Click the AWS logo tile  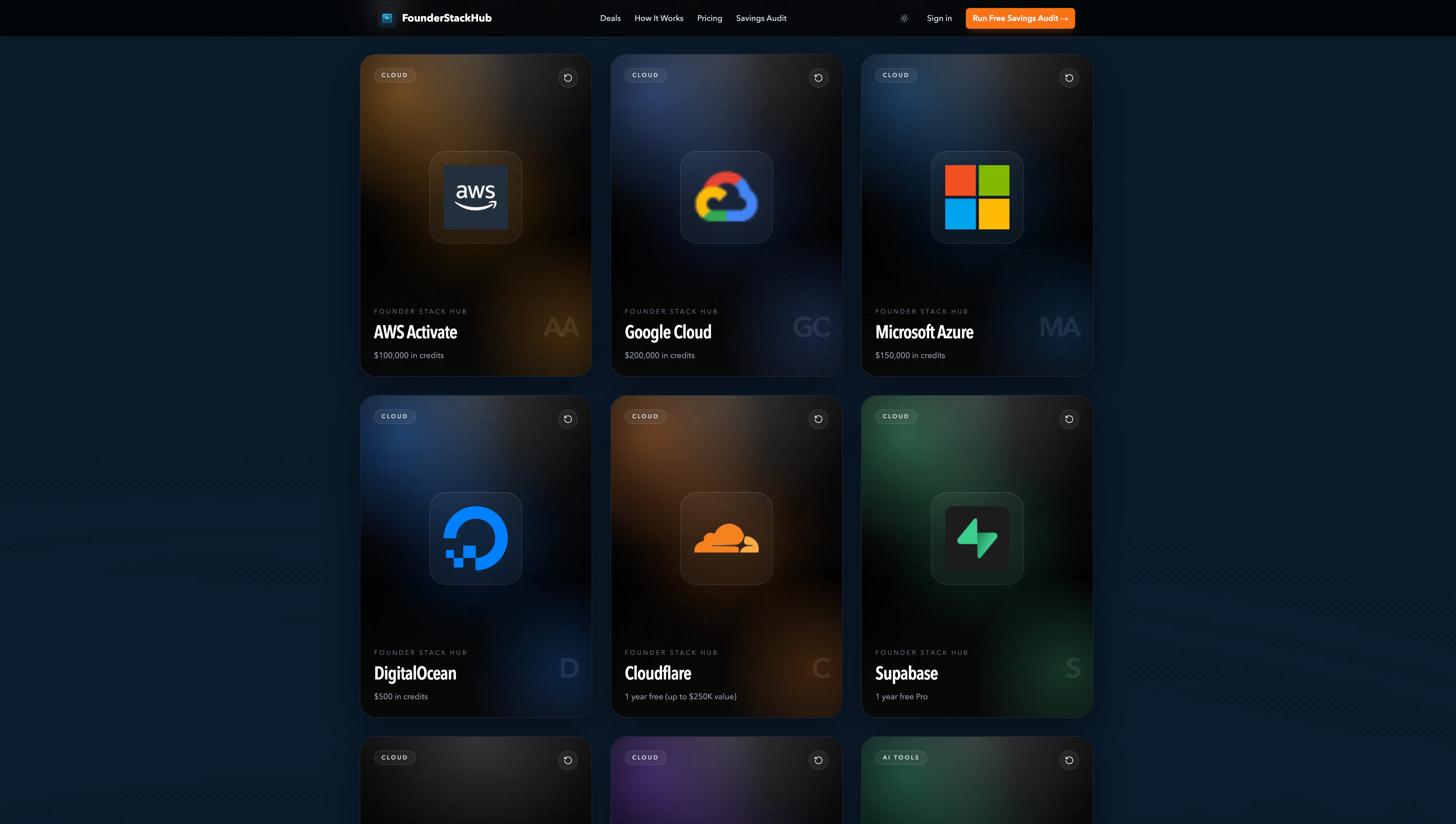475,197
